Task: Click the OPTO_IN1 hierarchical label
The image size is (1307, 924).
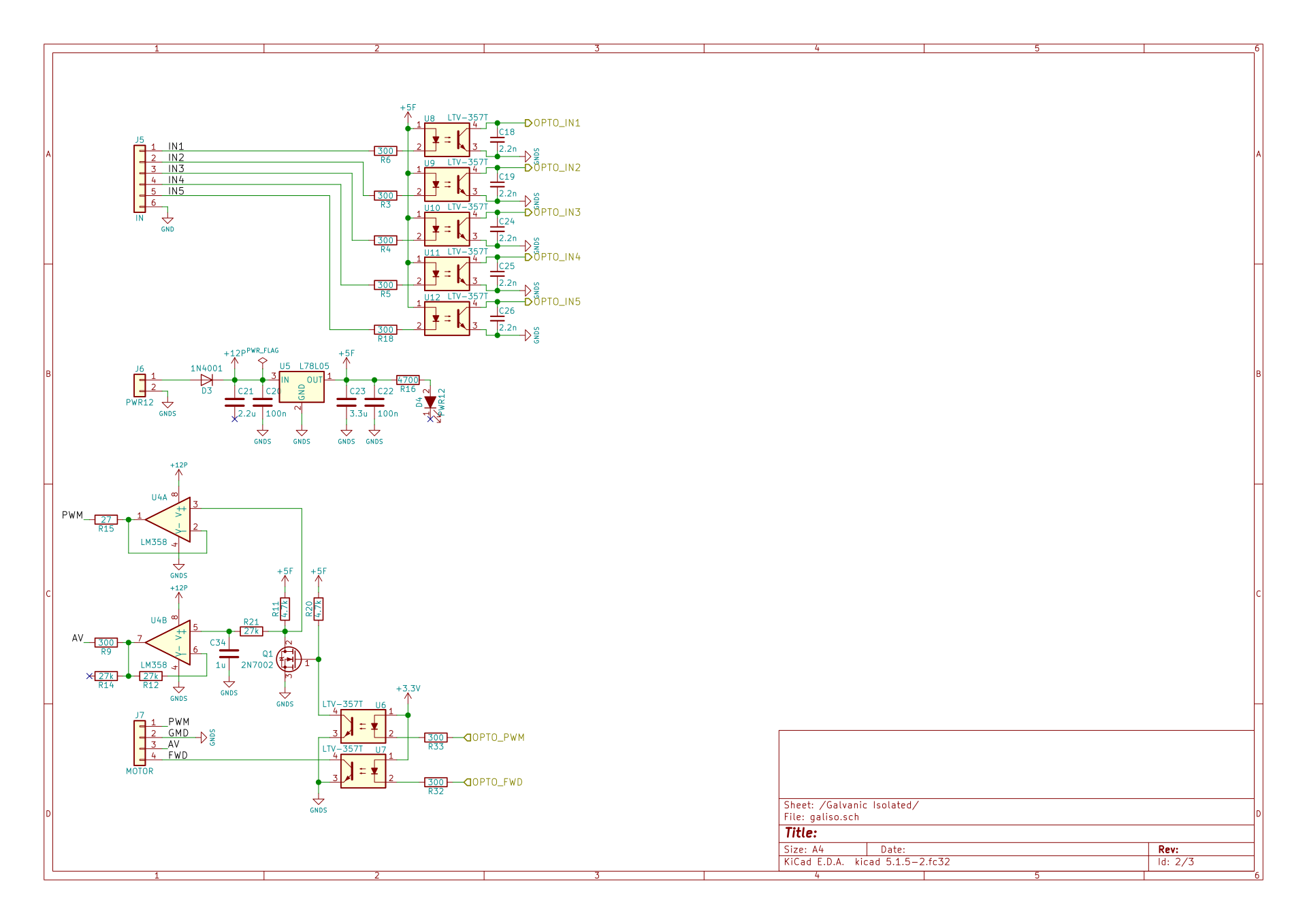Action: [x=555, y=123]
